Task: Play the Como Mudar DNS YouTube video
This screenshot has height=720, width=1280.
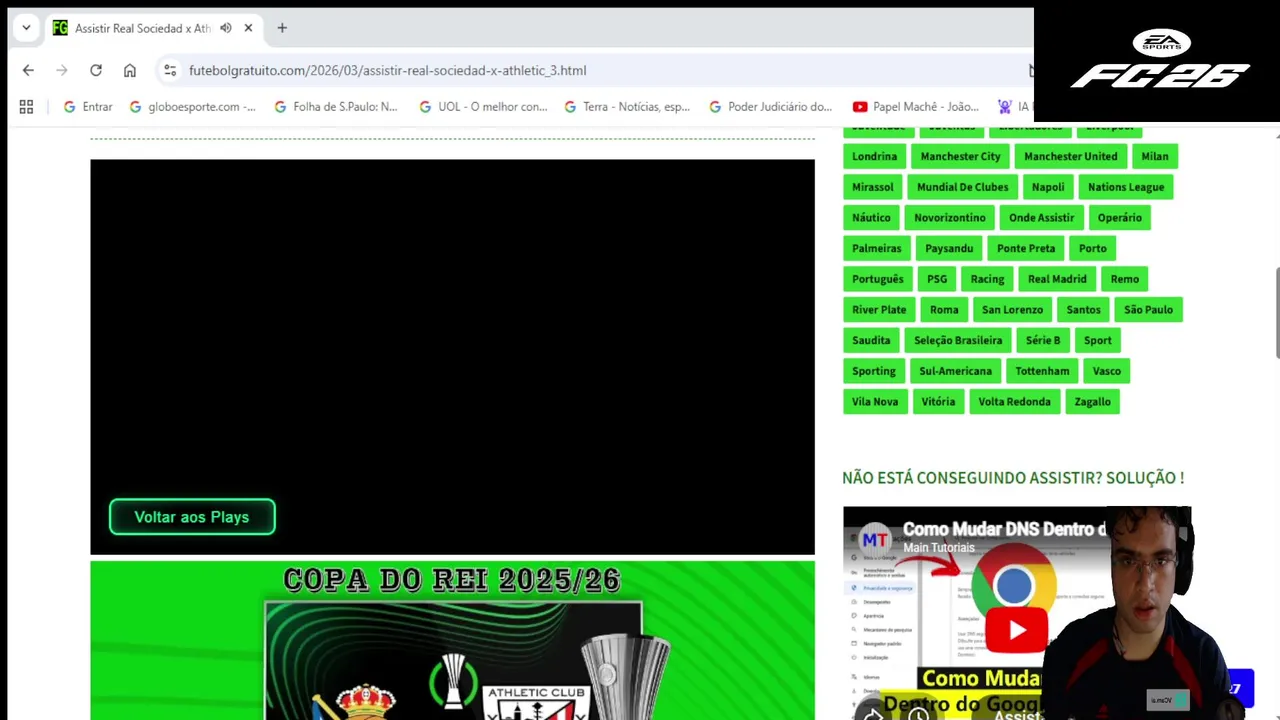Action: pyautogui.click(x=1017, y=630)
